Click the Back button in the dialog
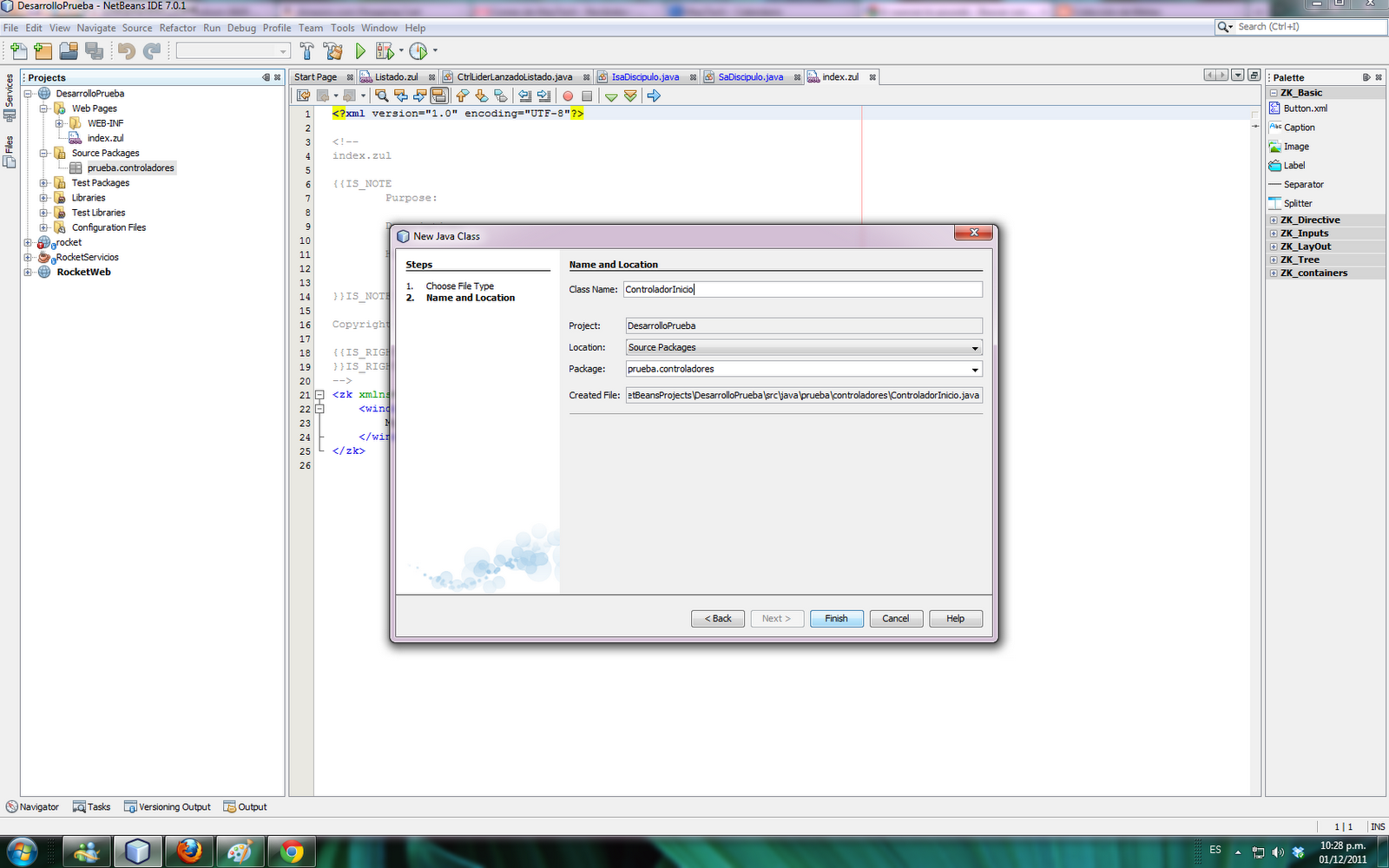The image size is (1389, 868). (718, 619)
